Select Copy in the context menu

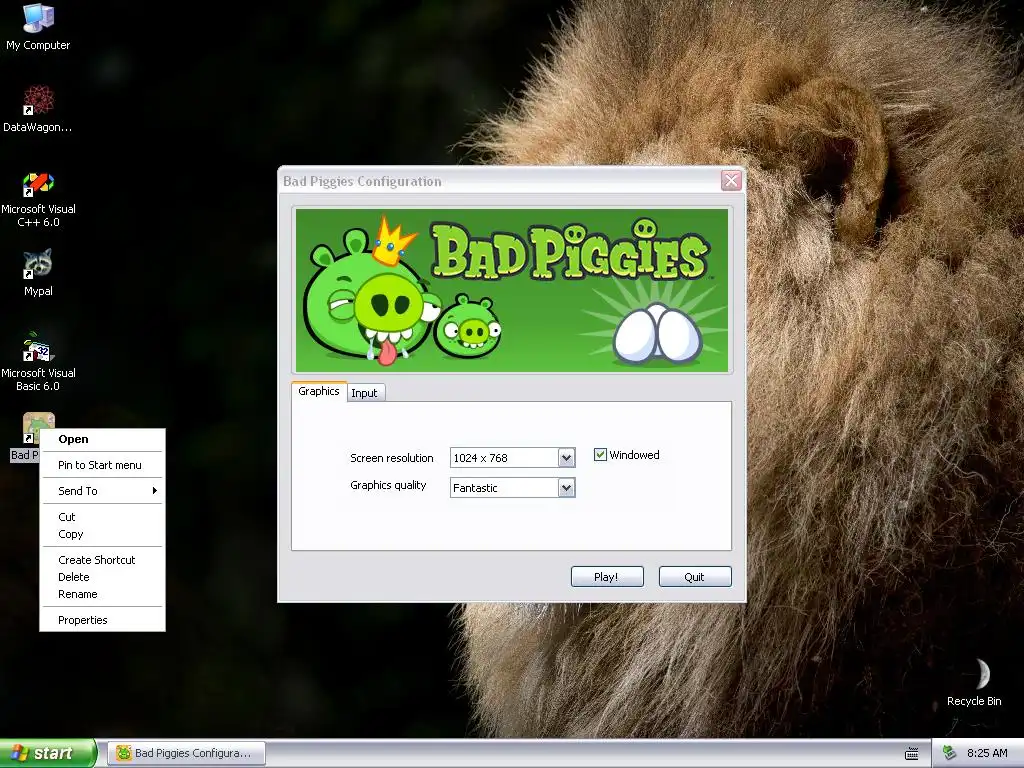tap(103, 534)
